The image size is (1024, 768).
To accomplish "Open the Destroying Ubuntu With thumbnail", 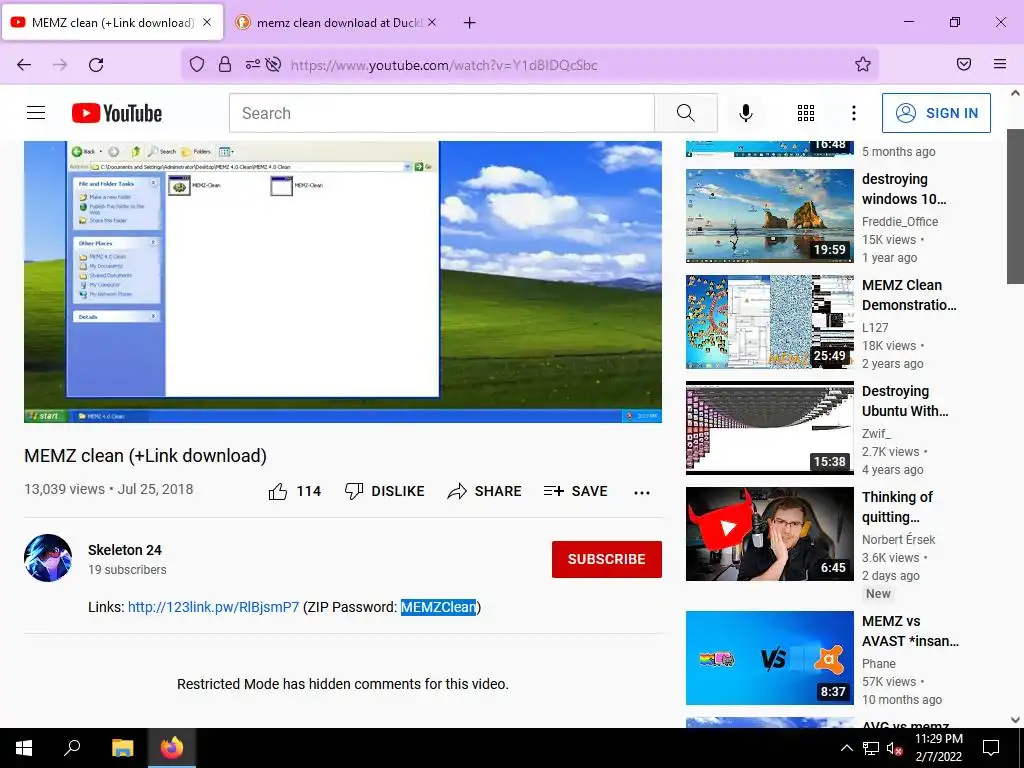I will (769, 428).
